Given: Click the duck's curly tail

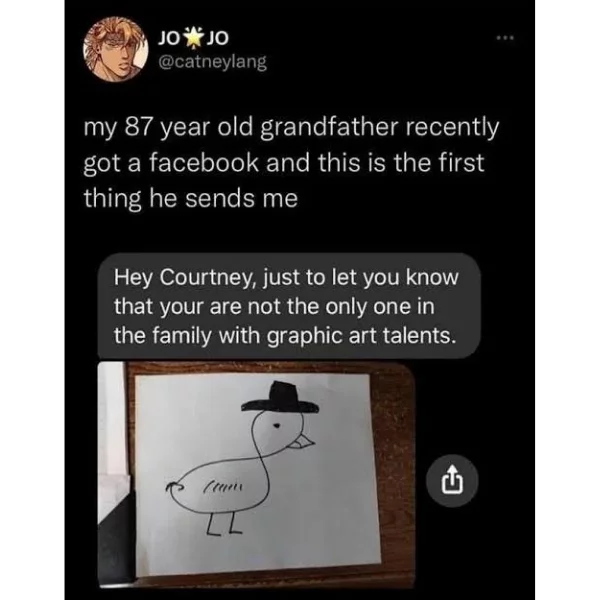Looking at the screenshot, I should click(175, 487).
